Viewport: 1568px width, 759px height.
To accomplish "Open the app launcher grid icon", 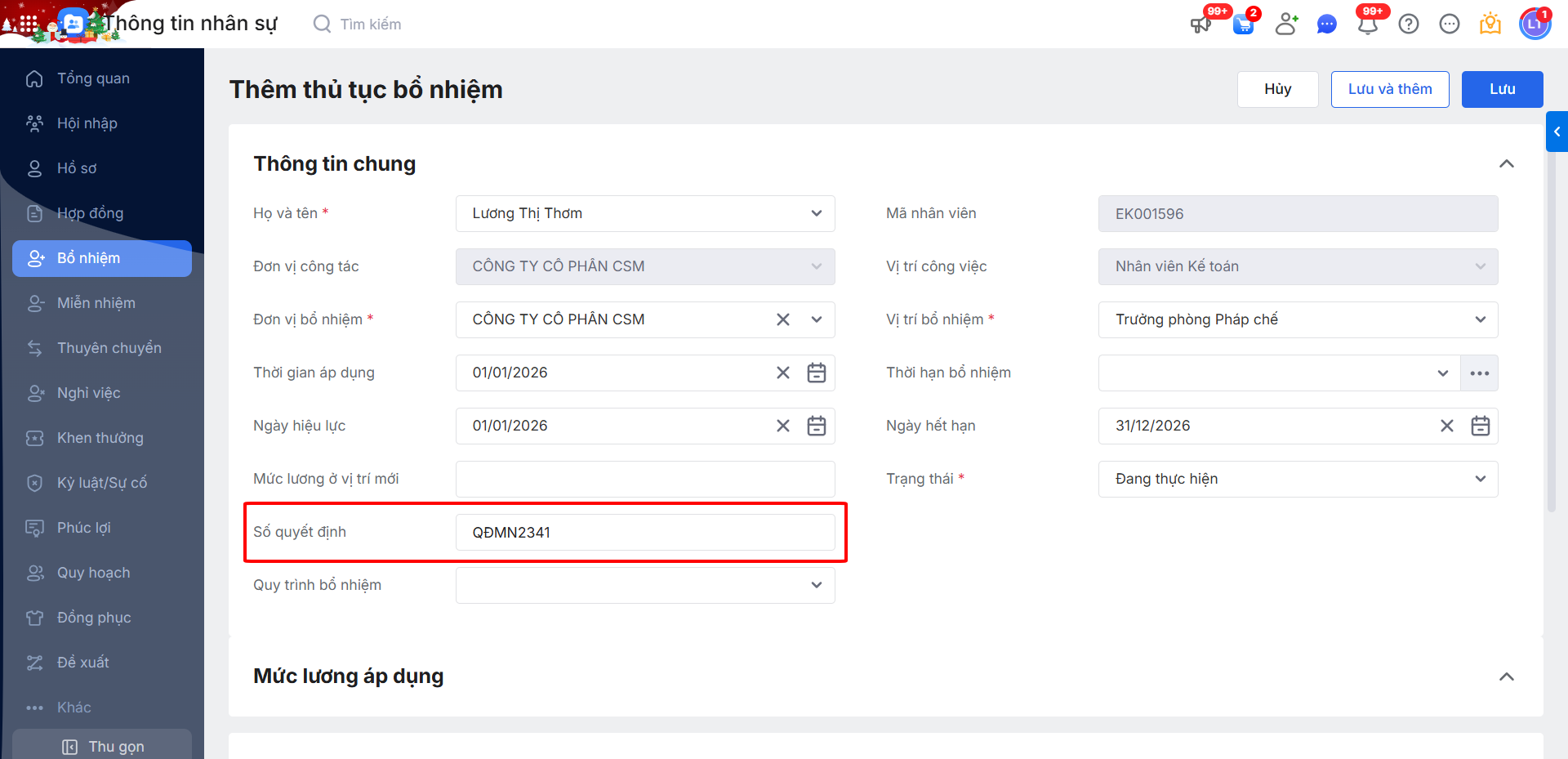I will (28, 24).
